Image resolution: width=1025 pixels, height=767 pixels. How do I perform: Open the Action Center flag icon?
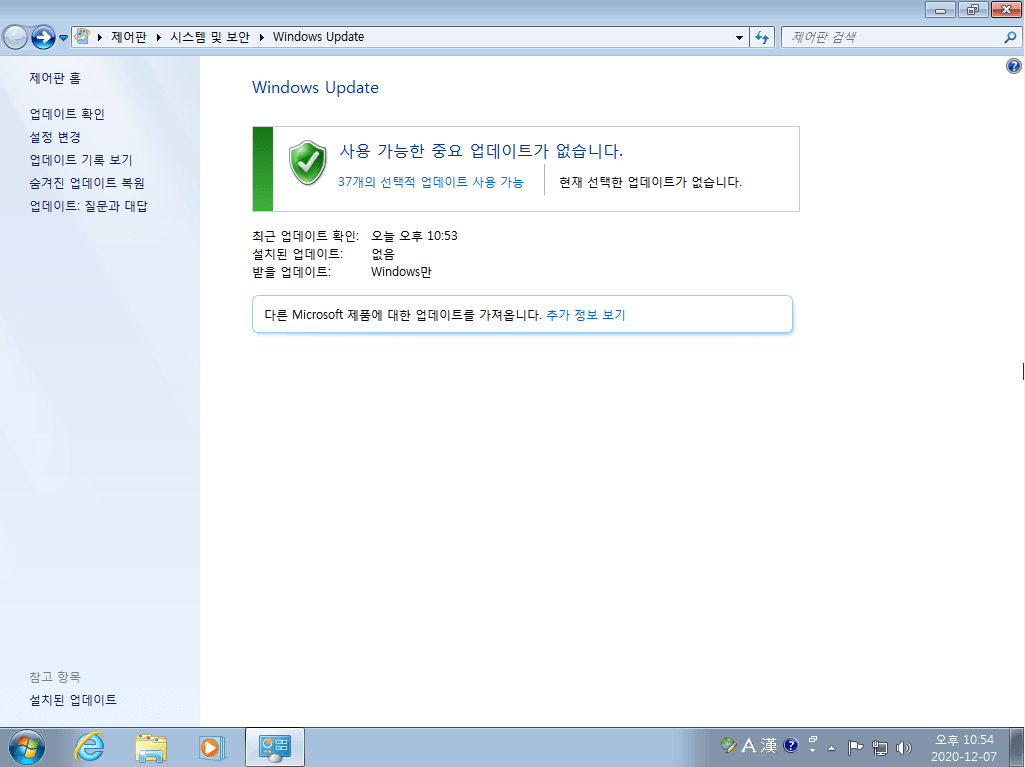click(x=855, y=747)
